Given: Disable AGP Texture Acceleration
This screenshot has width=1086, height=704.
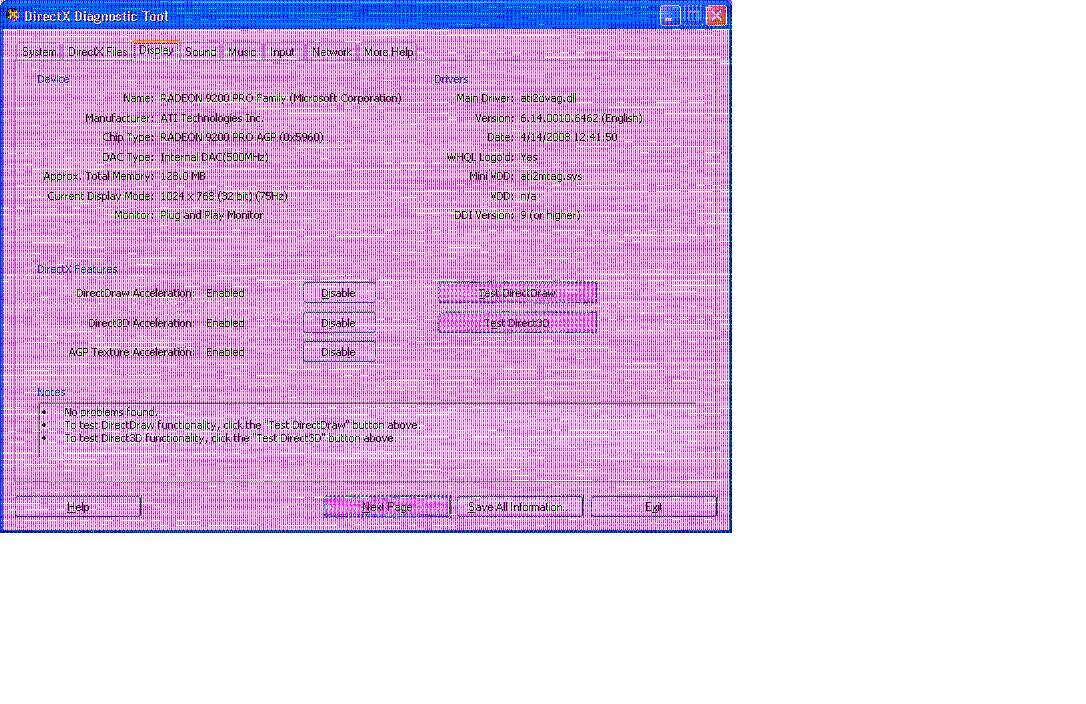Looking at the screenshot, I should [339, 352].
